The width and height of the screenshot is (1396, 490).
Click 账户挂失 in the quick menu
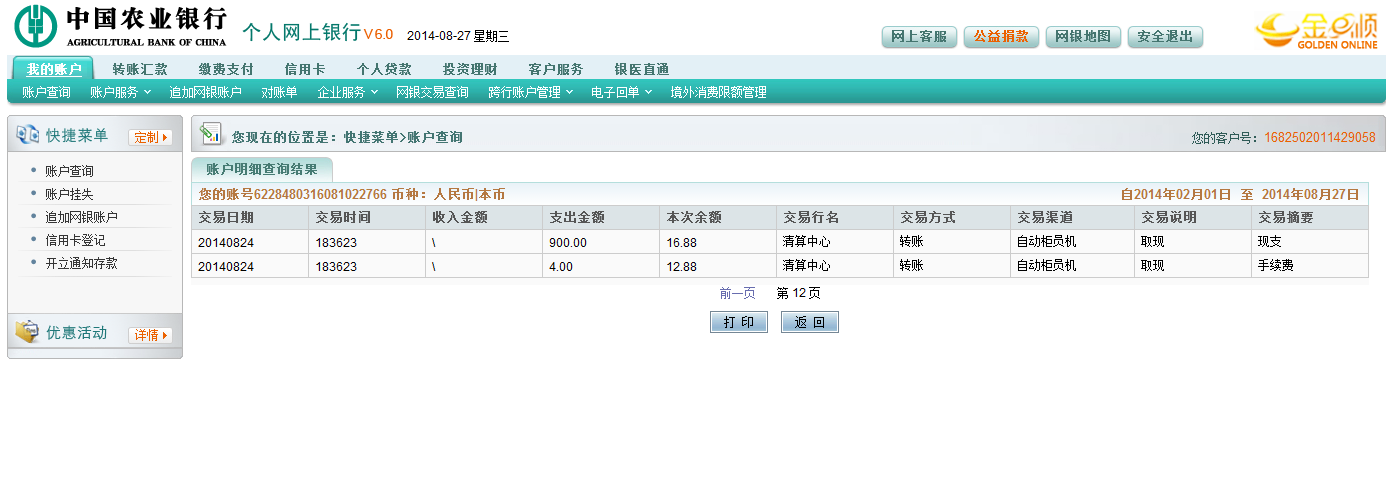tap(69, 194)
